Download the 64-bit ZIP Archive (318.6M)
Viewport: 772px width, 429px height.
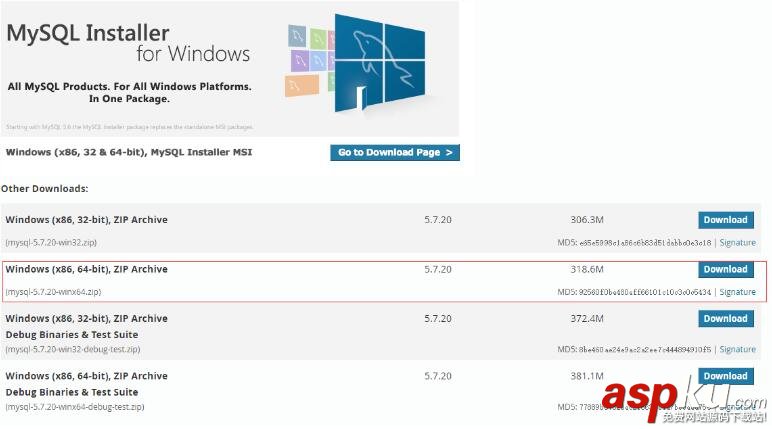coord(725,269)
